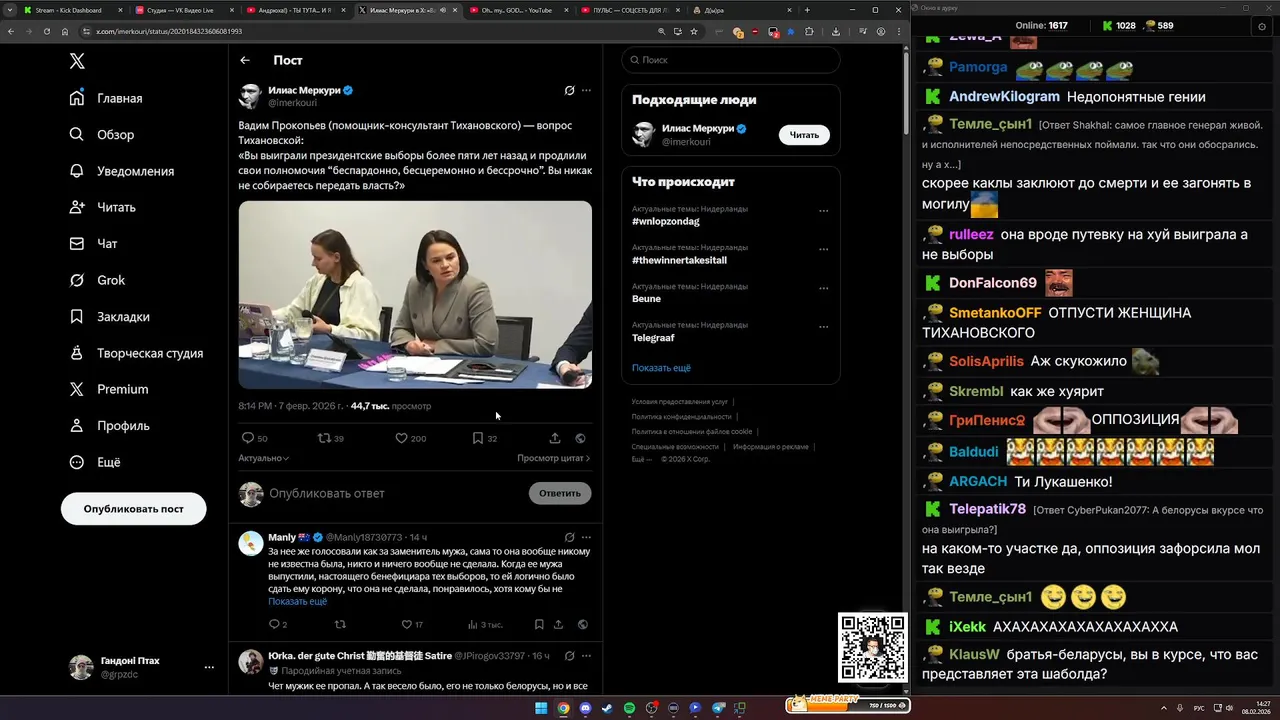Image resolution: width=1280 pixels, height=720 pixels.
Task: Open Профиль page
Action: coord(110,426)
